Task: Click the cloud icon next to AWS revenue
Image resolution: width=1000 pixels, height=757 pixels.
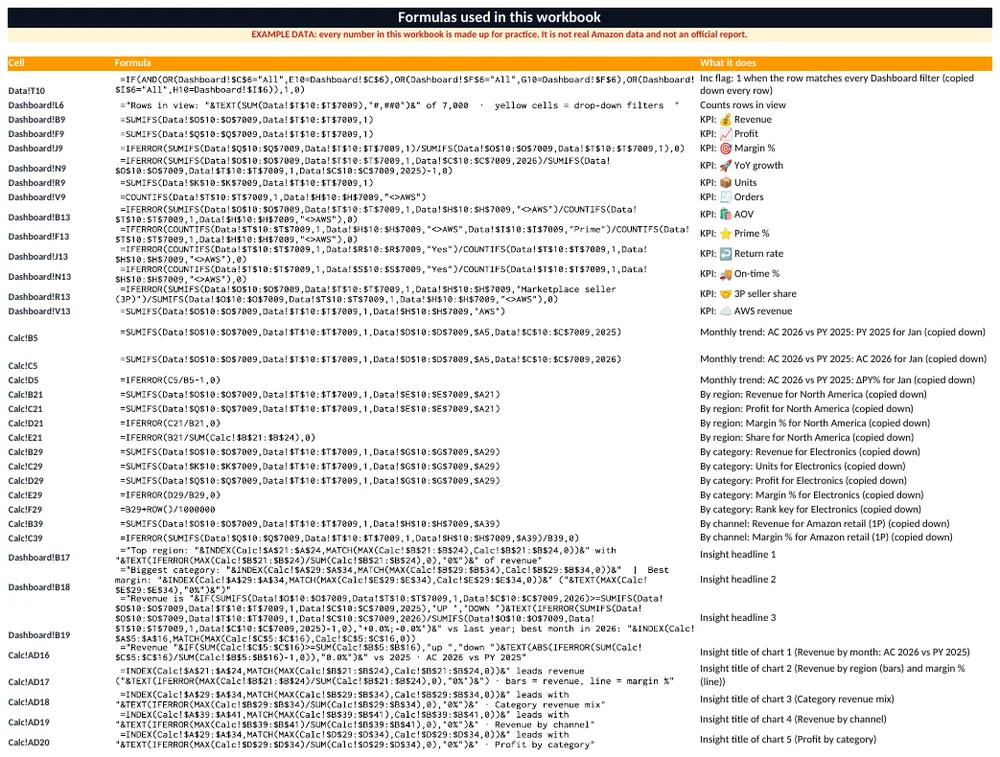Action: pos(725,311)
